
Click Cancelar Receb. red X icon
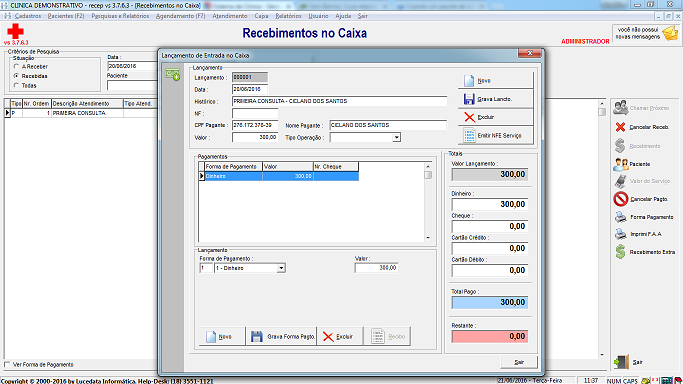click(621, 127)
